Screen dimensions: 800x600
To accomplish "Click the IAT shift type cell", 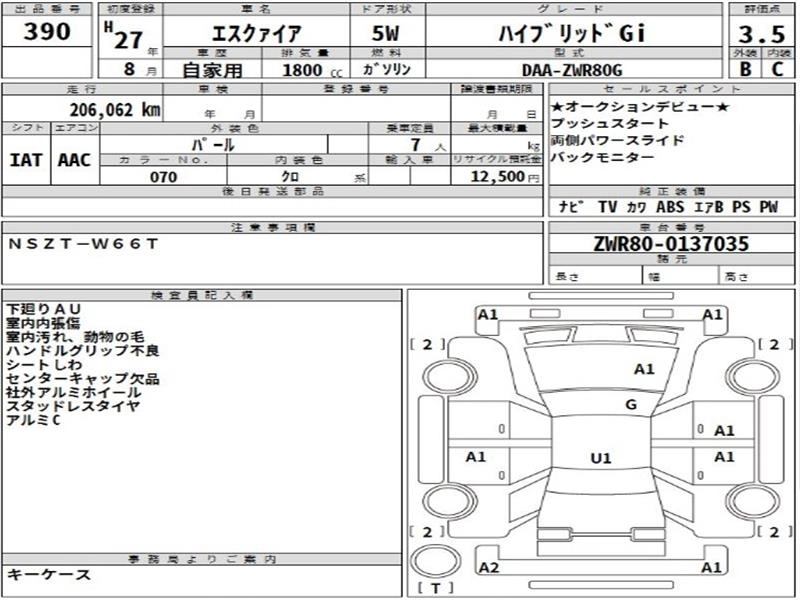I will pos(26,160).
